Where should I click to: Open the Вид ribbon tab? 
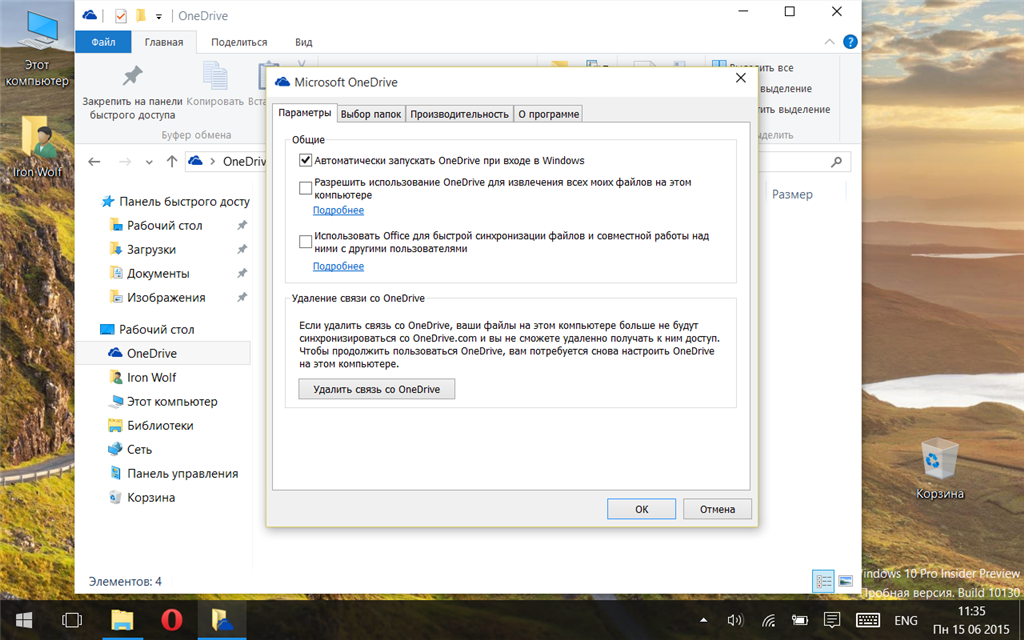pos(304,42)
